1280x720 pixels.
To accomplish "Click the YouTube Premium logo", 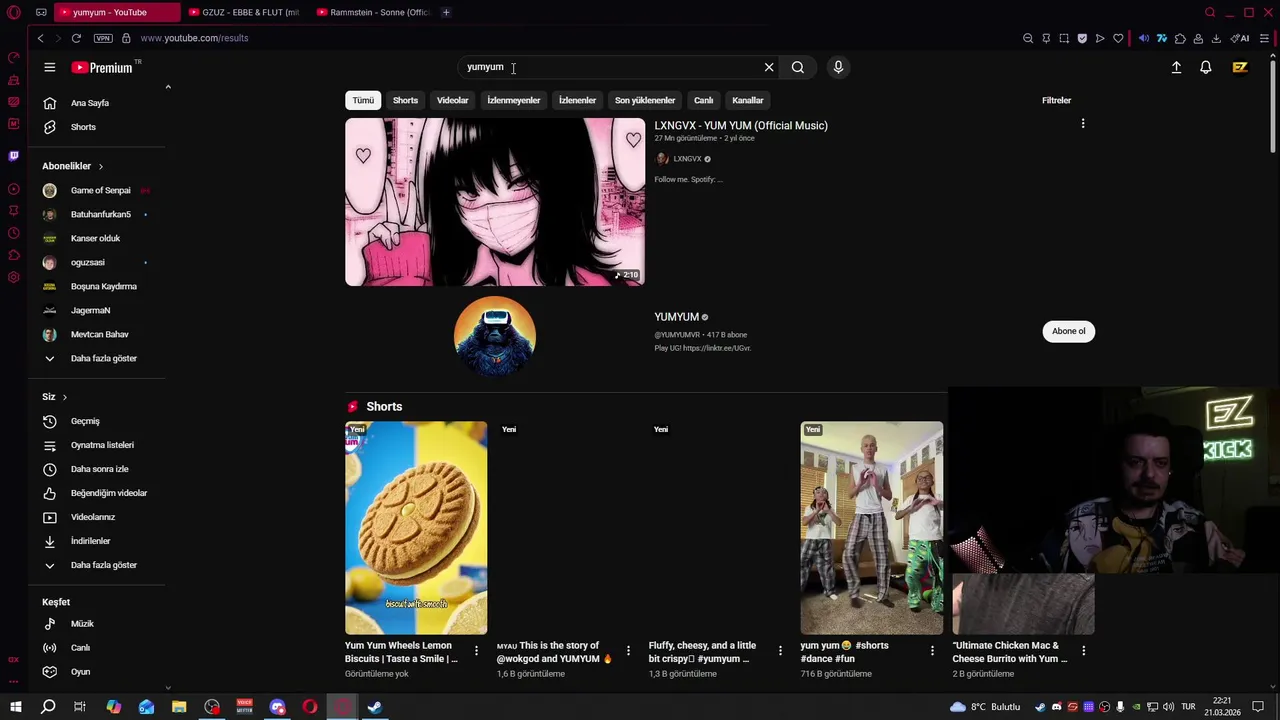I will tap(102, 67).
